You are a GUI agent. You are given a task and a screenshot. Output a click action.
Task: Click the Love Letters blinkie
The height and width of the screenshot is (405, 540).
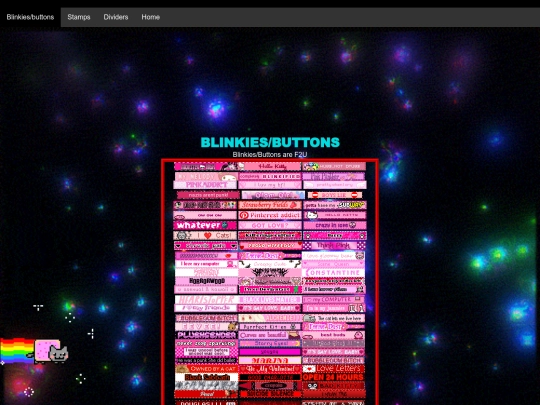(x=333, y=368)
